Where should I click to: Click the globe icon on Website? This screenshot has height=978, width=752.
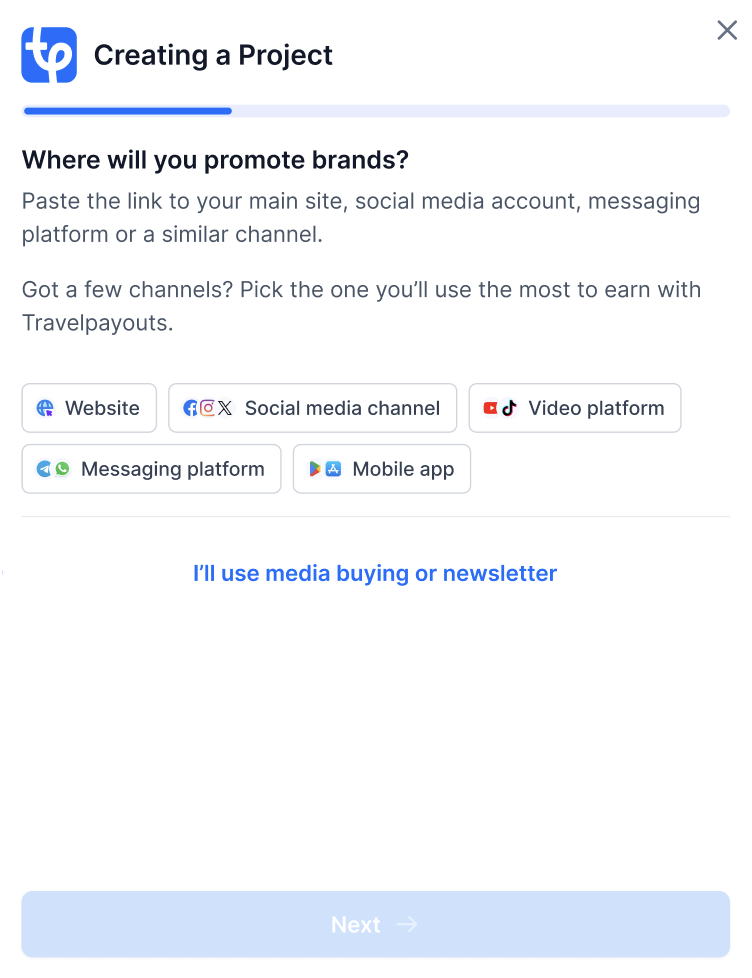[x=45, y=408]
